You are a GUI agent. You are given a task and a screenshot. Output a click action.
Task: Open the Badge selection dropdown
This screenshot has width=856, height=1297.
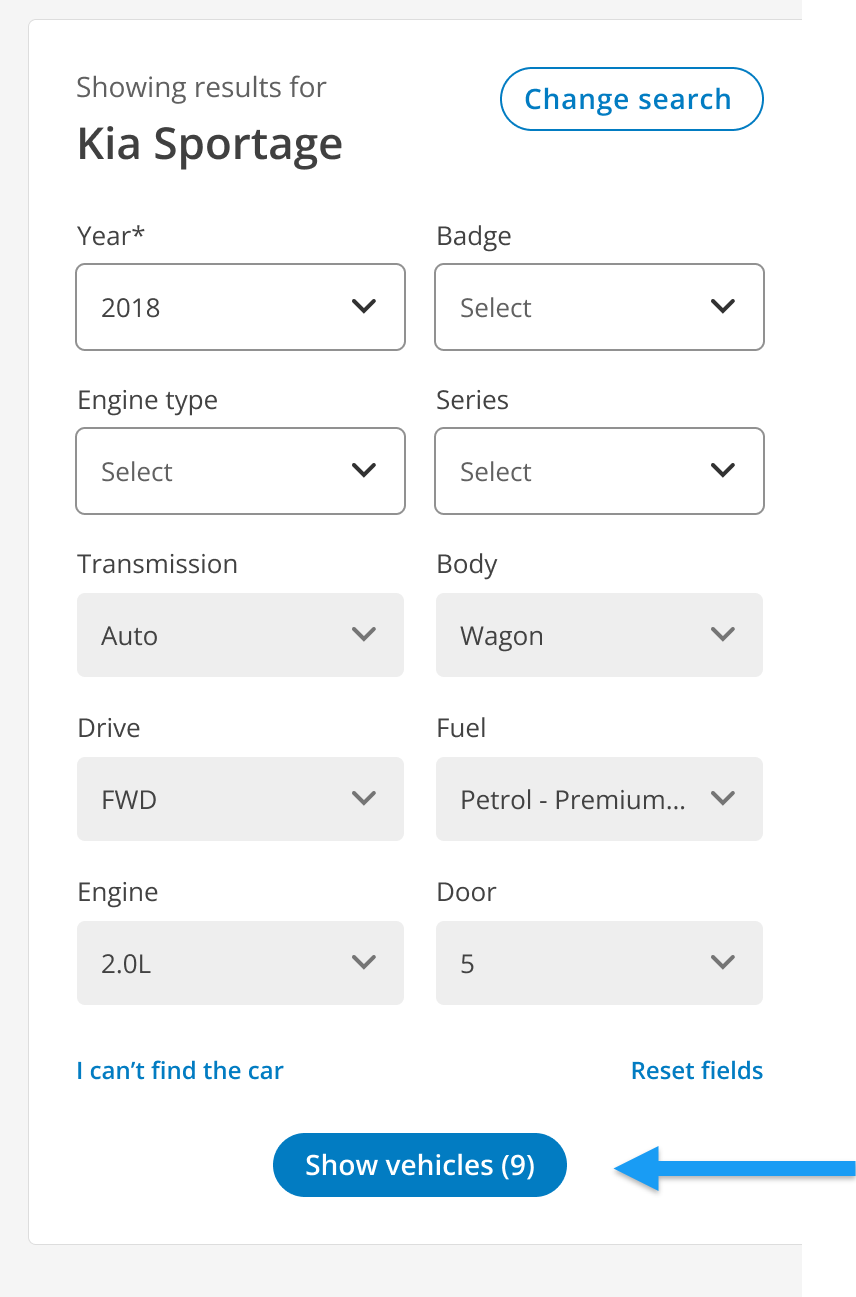(x=599, y=307)
